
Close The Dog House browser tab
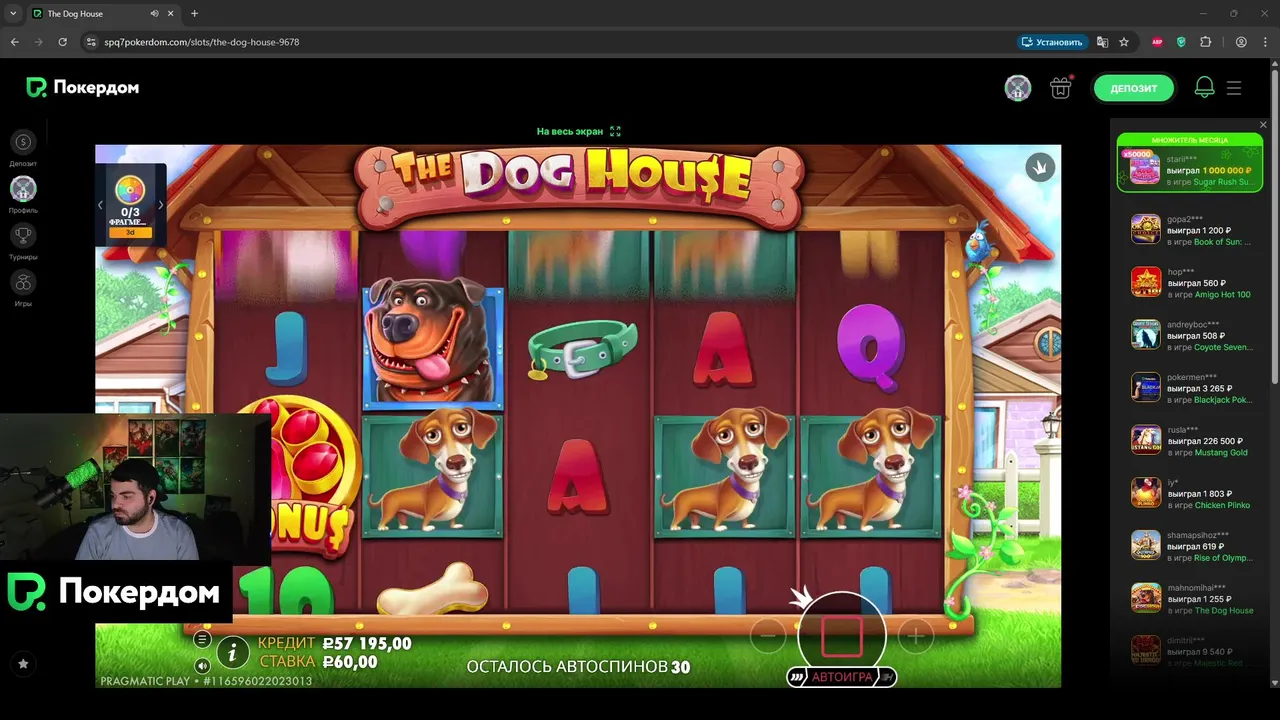coord(171,14)
